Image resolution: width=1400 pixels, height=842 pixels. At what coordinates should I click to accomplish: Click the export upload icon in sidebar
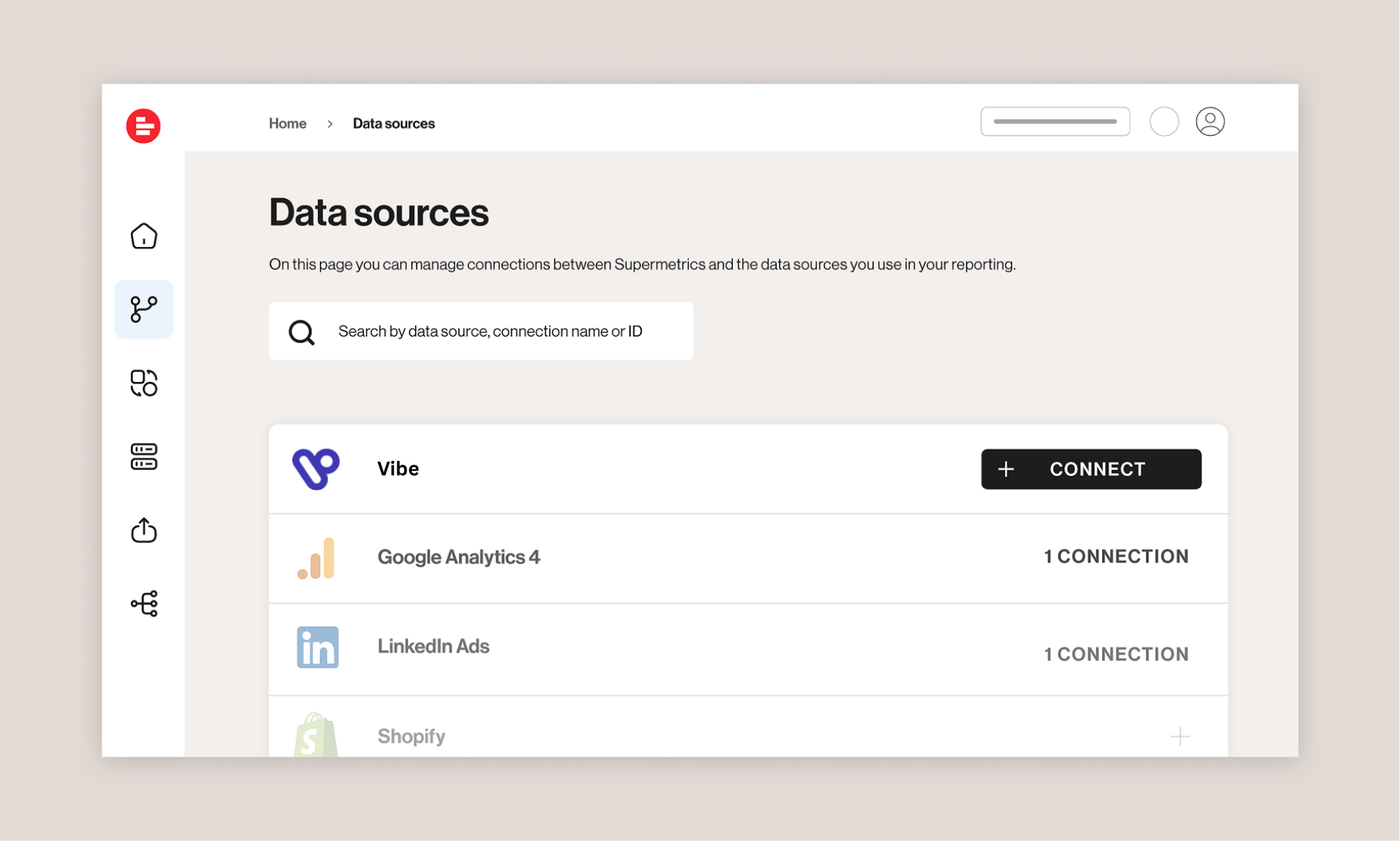pos(144,530)
